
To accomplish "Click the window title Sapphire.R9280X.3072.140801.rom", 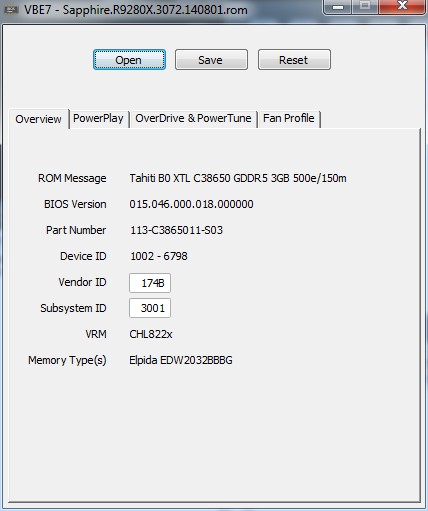I will point(155,10).
